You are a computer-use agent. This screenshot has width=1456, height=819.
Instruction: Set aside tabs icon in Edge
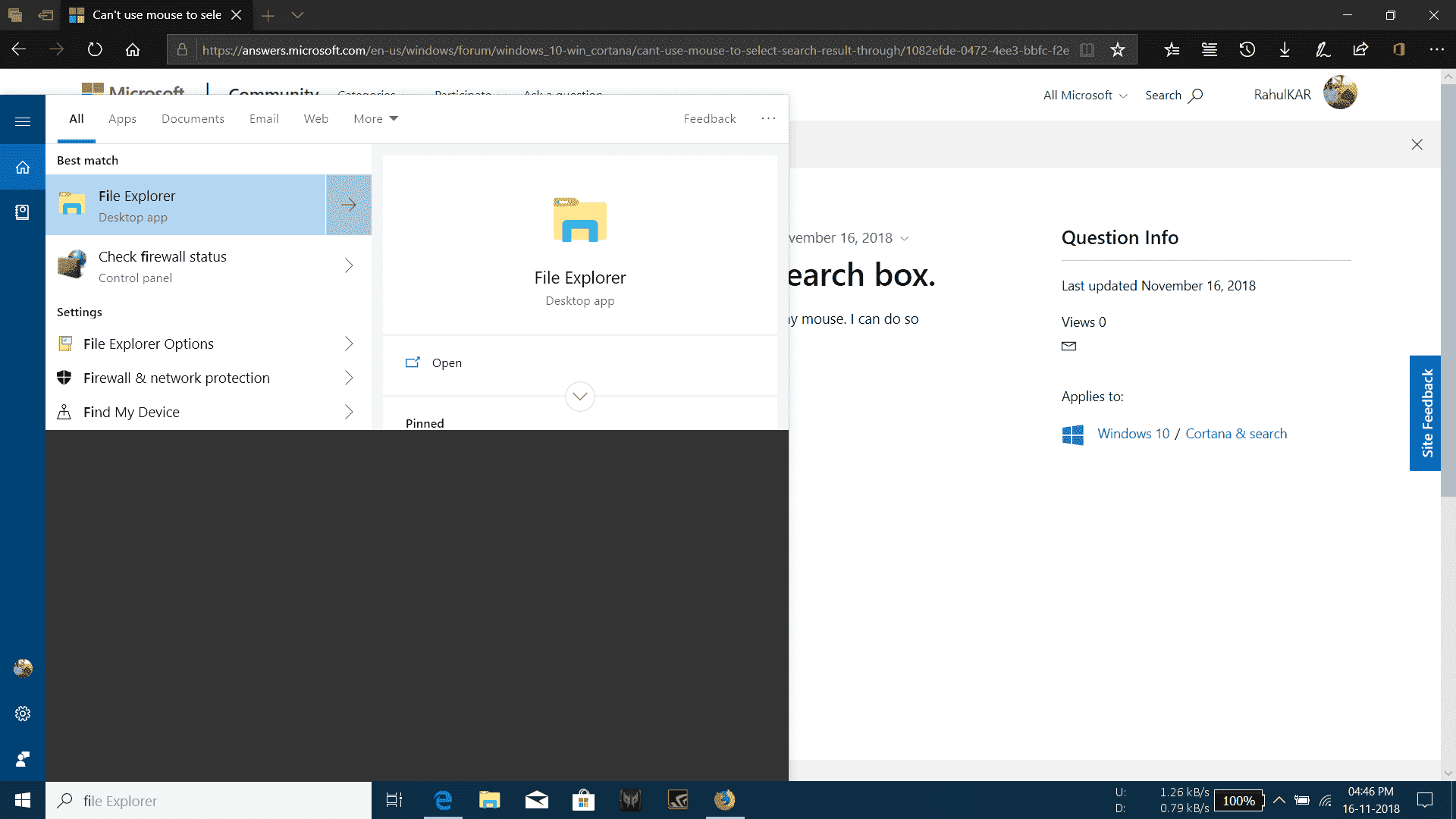coord(45,15)
